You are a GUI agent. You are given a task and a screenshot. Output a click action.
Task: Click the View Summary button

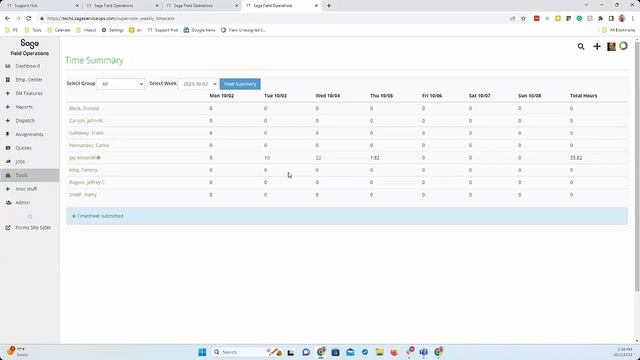pyautogui.click(x=240, y=84)
